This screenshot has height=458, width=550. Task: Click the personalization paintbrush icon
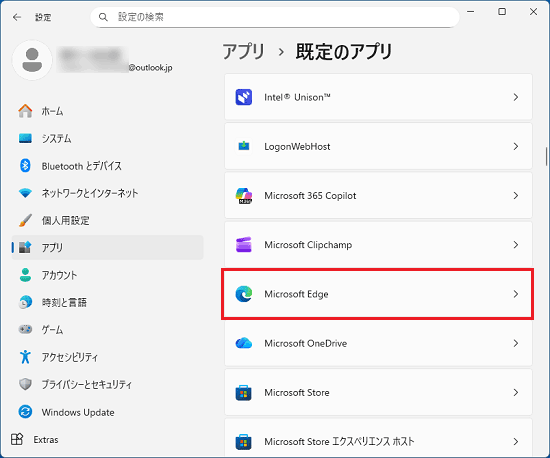point(25,220)
